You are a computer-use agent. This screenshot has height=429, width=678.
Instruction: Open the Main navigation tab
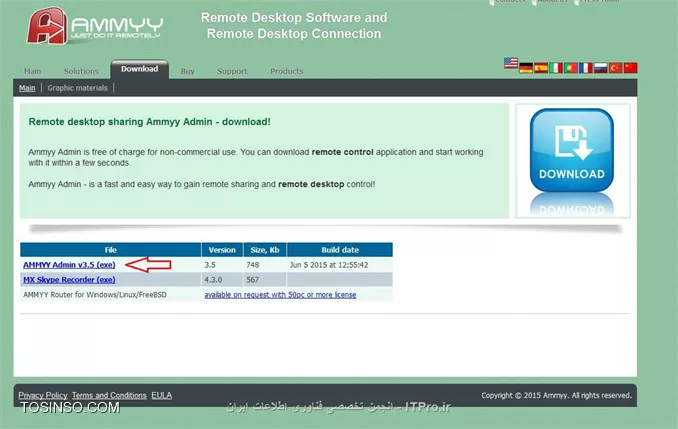pos(32,71)
